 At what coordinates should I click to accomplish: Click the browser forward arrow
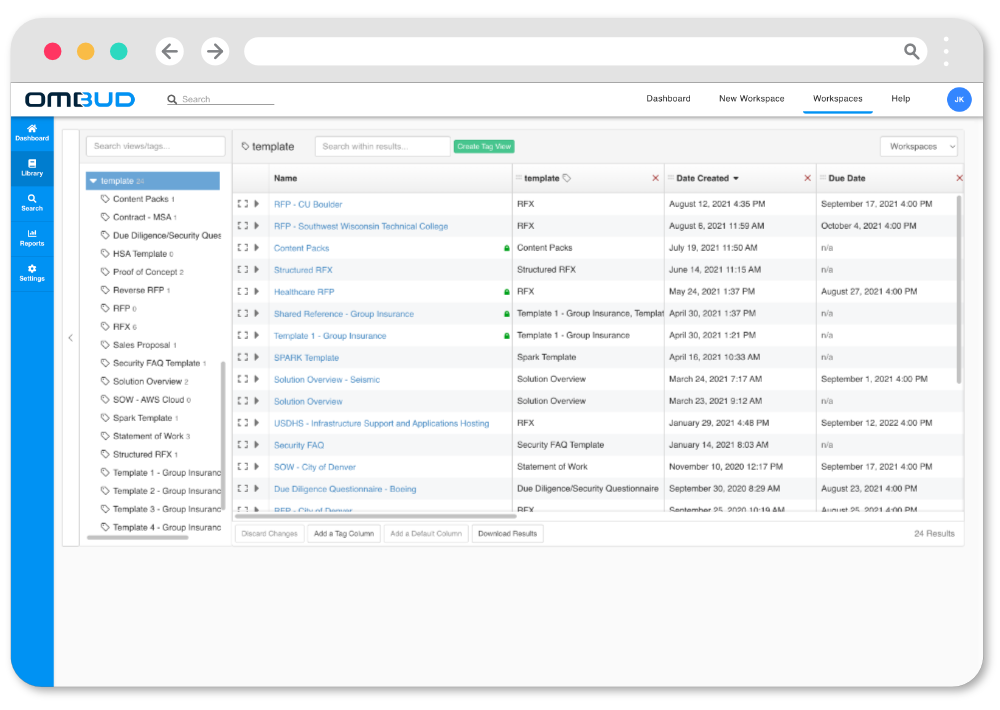click(215, 51)
